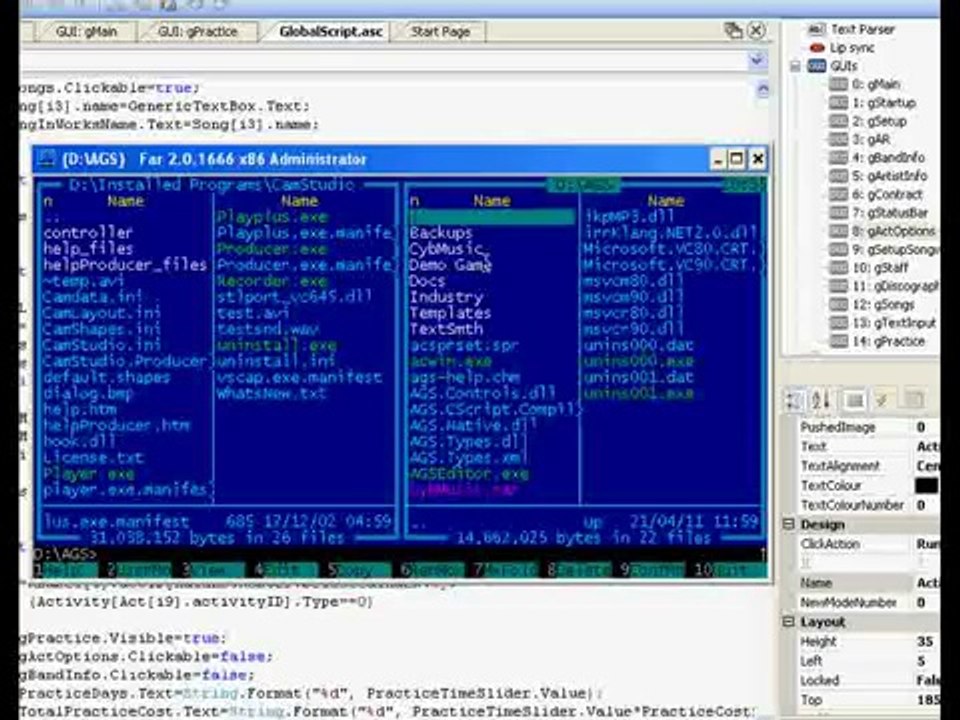960x720 pixels.
Task: Select 9: gSetupSongs in the GUIs tree
Action: (894, 249)
